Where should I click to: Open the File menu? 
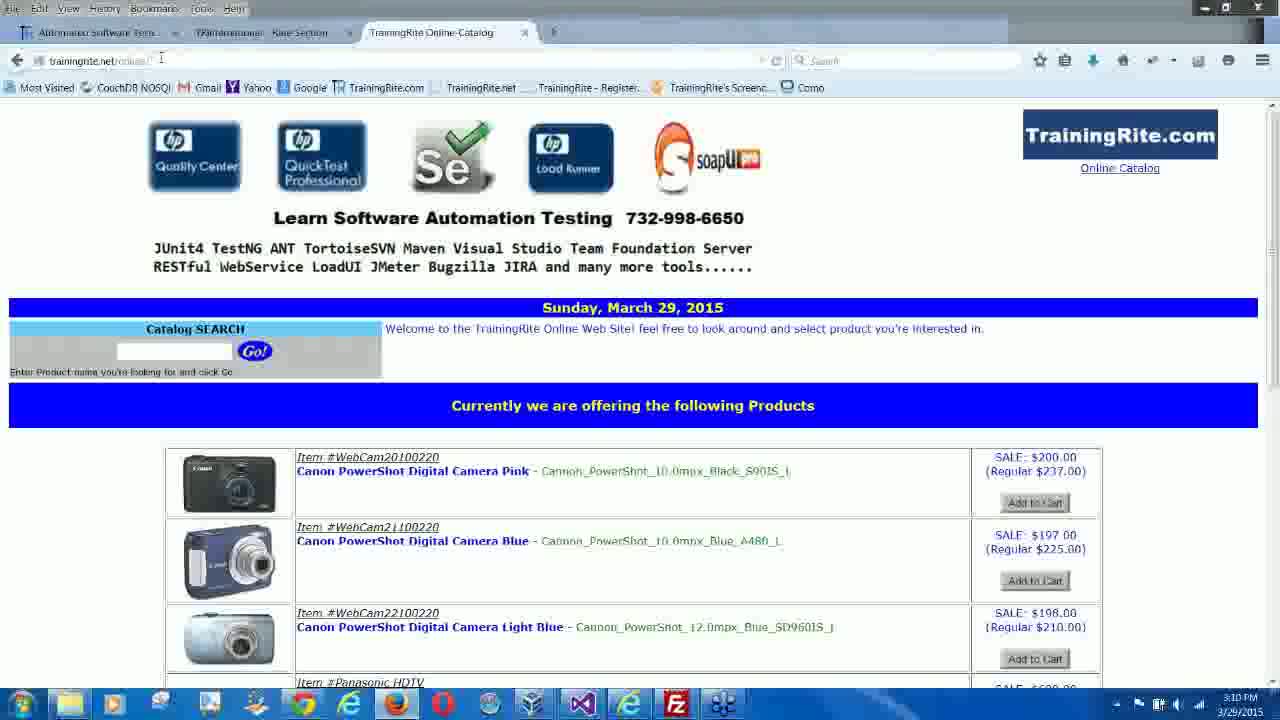(12, 8)
